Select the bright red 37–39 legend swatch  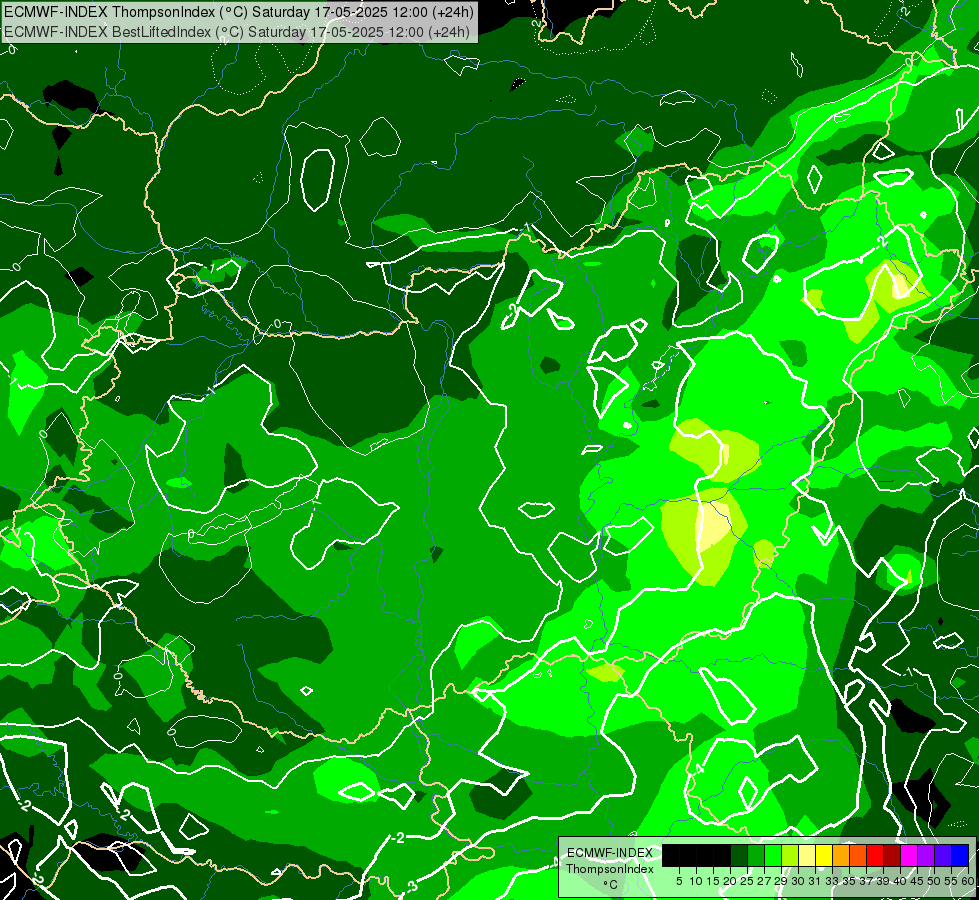pyautogui.click(x=875, y=855)
